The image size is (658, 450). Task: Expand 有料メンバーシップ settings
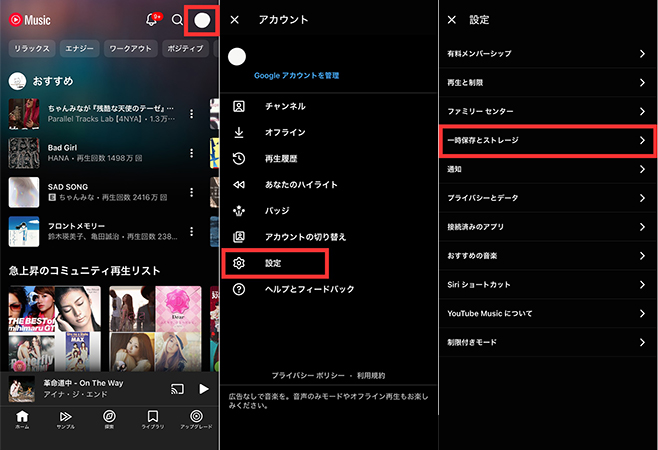point(548,54)
